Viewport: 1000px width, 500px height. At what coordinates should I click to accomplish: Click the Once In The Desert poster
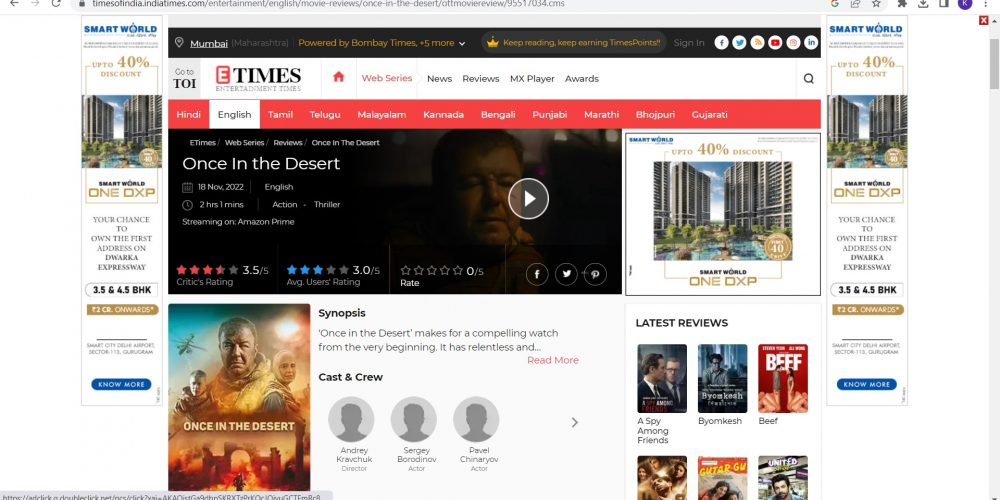pyautogui.click(x=239, y=397)
